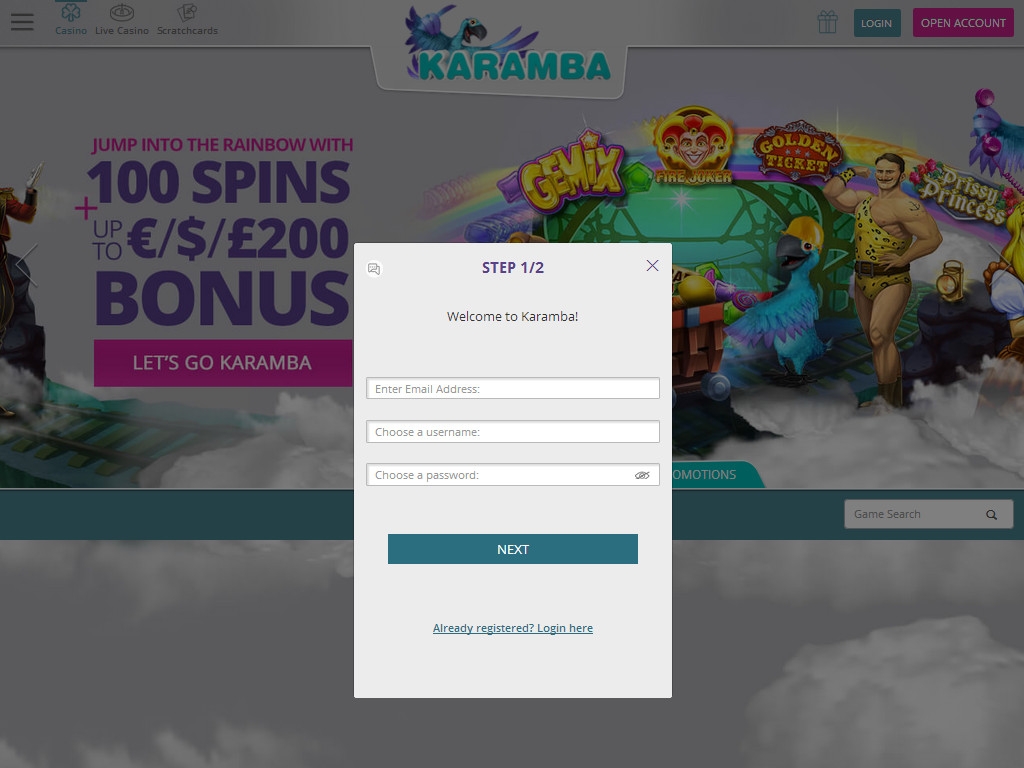Screen dimensions: 1024x768
Task: Show previous banner slide arrow
Action: [x=26, y=264]
